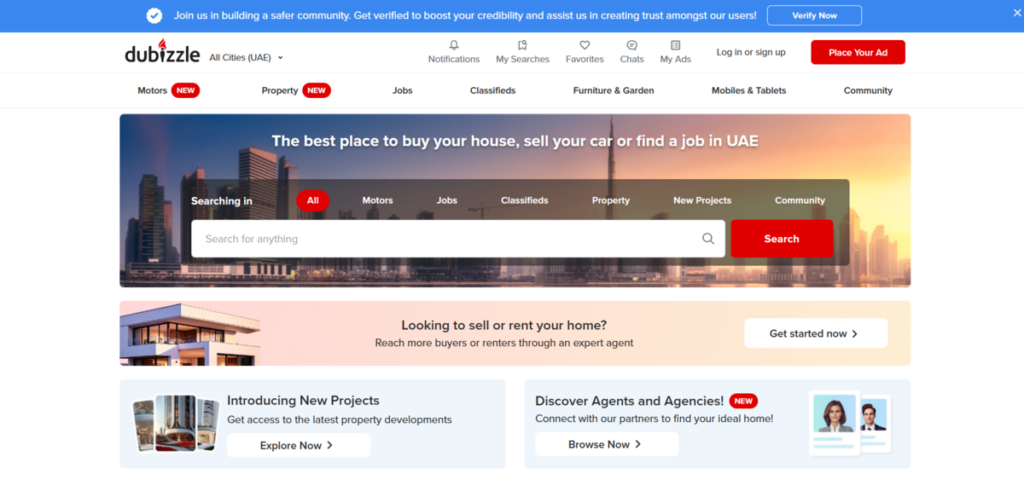Click 'Looking to sell or rent your home?' text
The width and height of the screenshot is (1024, 480).
click(x=504, y=325)
